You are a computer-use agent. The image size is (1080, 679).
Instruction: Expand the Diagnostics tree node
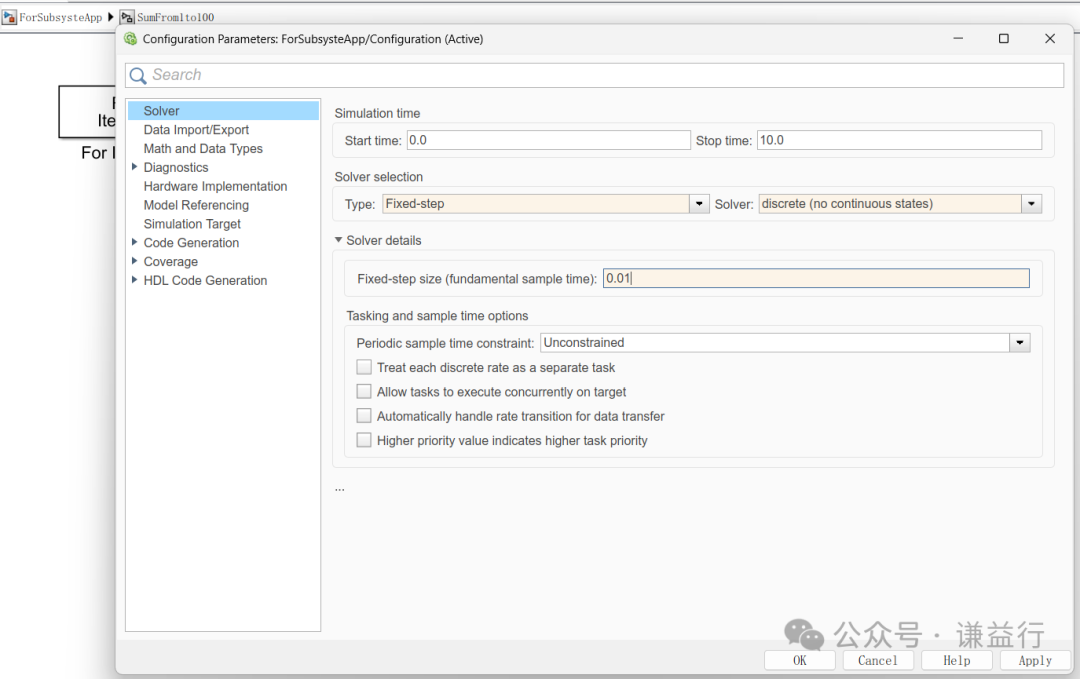point(134,167)
